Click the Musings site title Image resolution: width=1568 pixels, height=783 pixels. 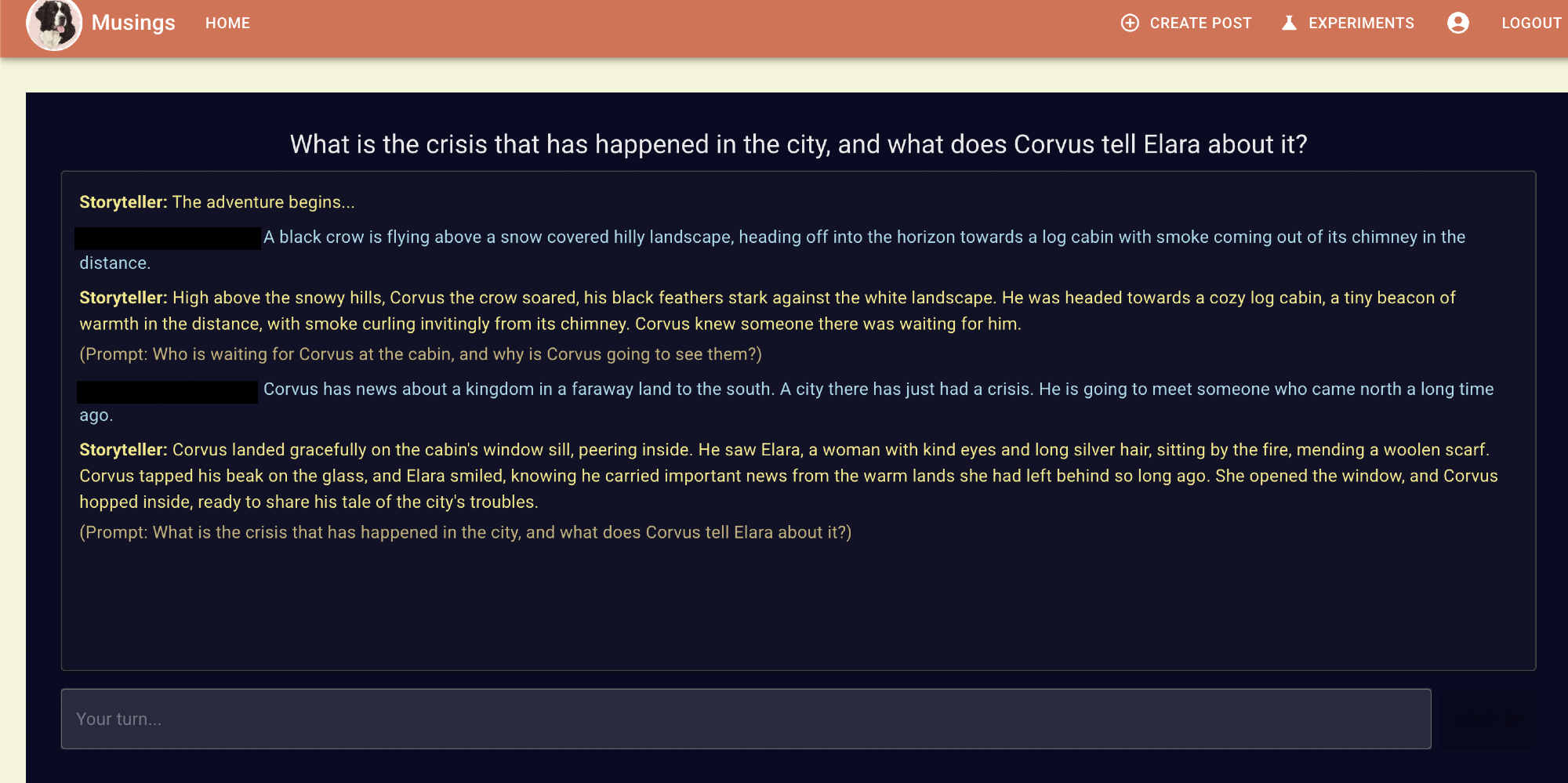coord(133,24)
